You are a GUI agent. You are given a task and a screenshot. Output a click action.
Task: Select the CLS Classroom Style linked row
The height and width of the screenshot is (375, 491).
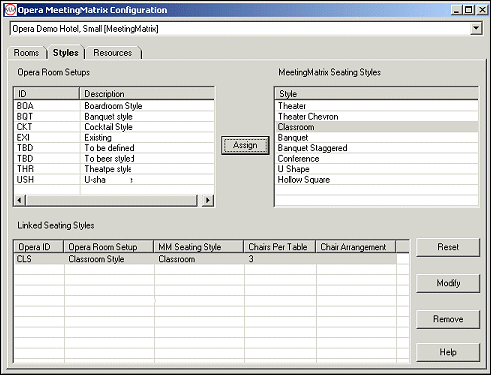click(205, 259)
